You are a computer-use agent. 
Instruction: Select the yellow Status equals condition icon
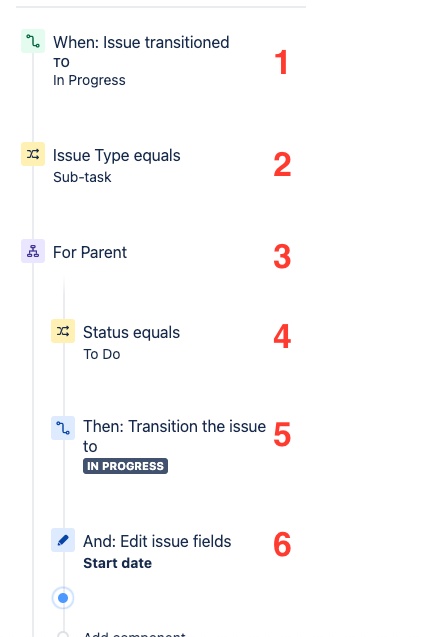(x=63, y=331)
